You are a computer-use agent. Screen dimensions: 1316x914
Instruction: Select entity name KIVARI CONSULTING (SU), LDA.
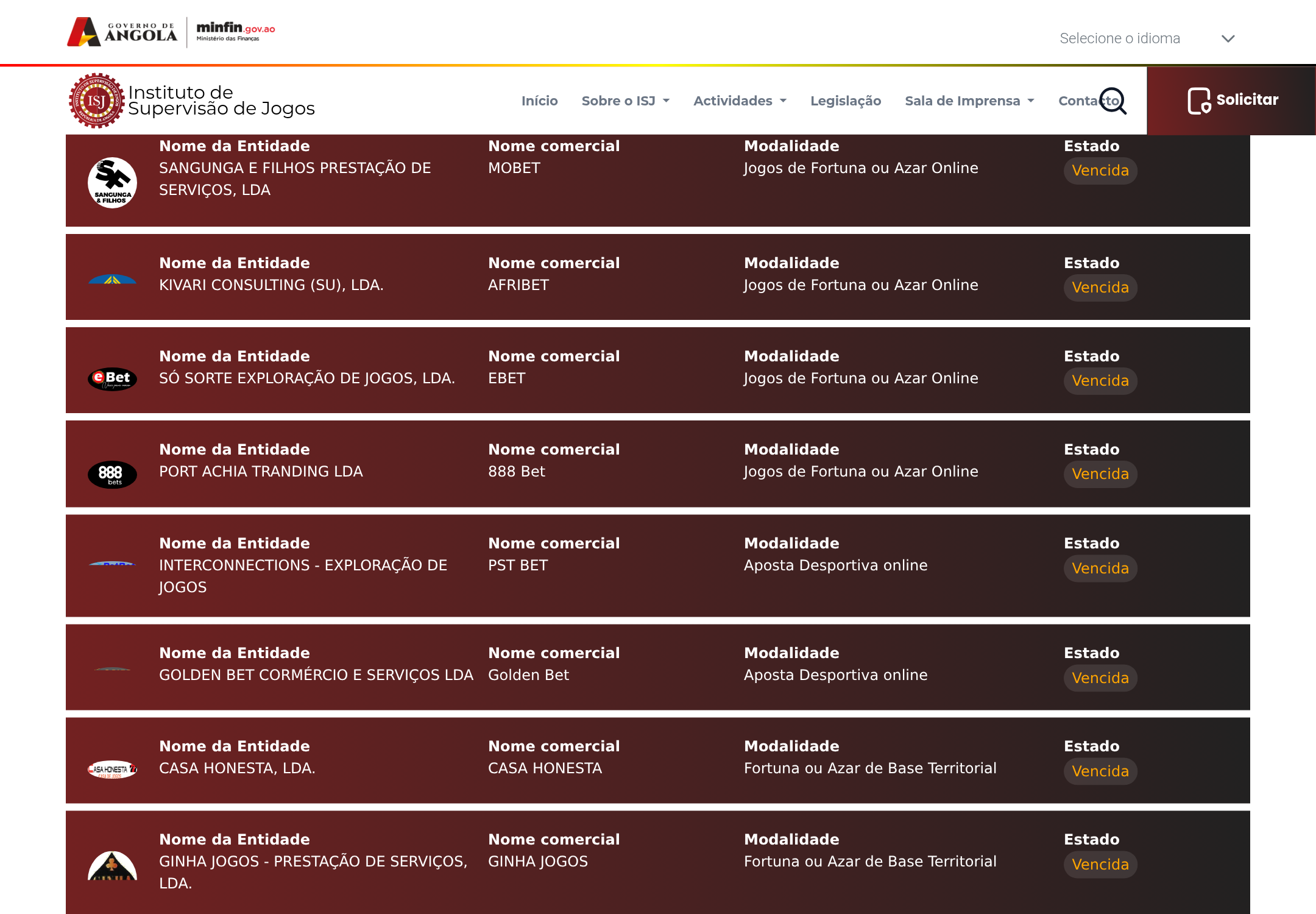point(271,285)
